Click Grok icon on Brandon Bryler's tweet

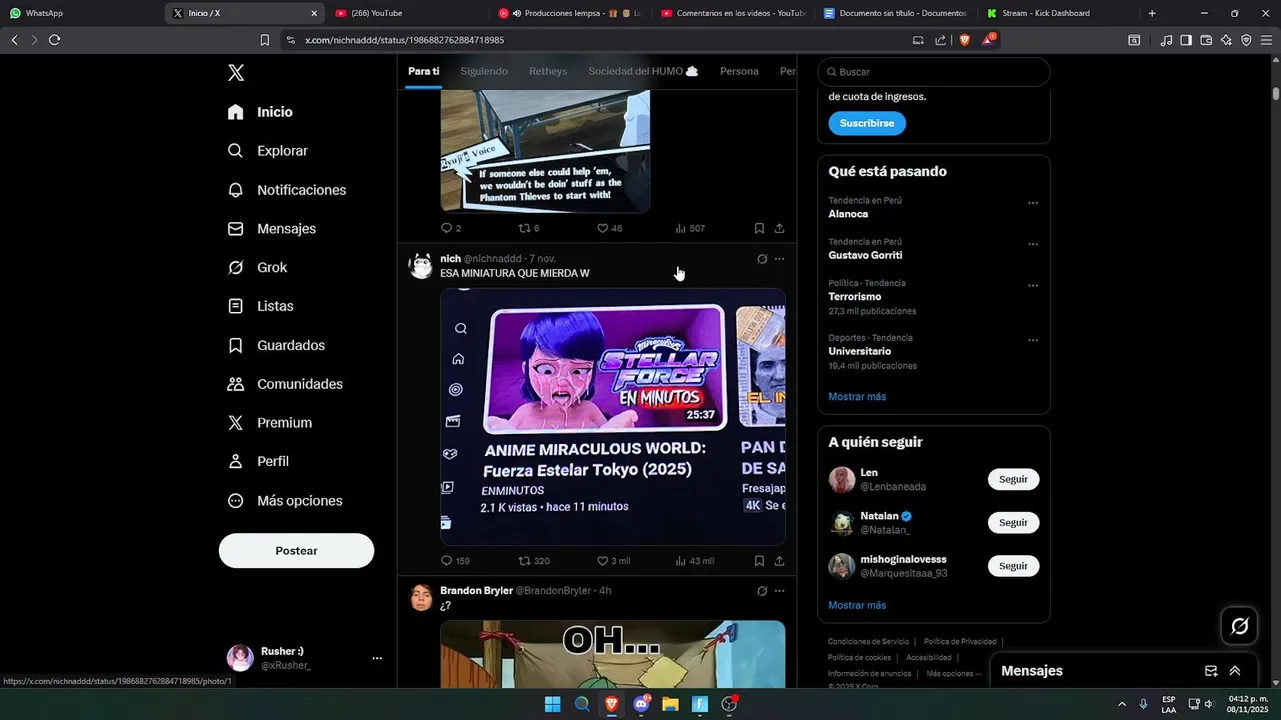pyautogui.click(x=762, y=591)
